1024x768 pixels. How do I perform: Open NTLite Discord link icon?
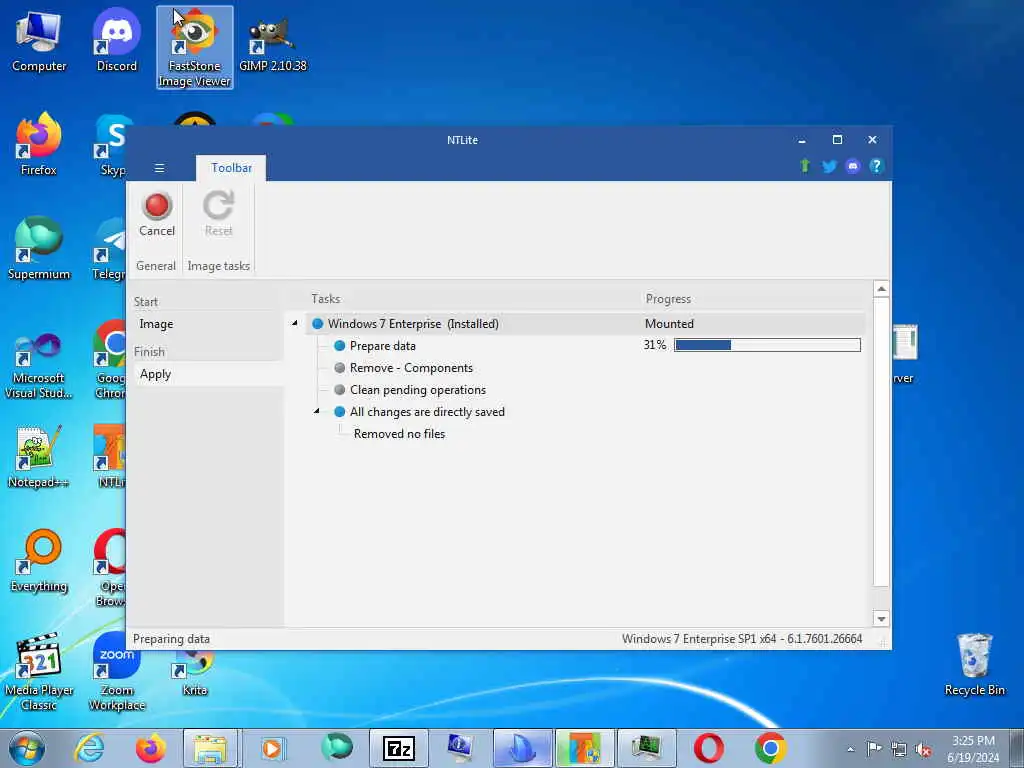(852, 167)
